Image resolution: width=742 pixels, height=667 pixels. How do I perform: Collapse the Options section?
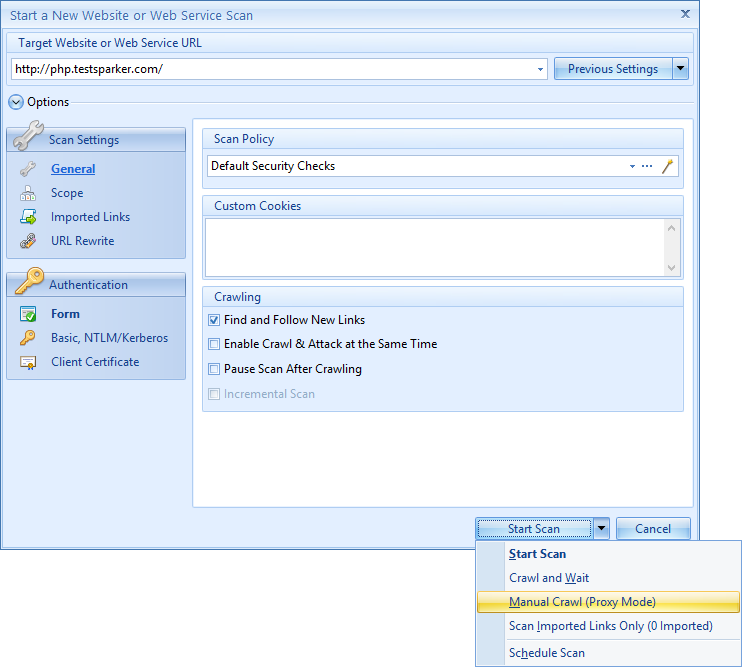coord(15,102)
